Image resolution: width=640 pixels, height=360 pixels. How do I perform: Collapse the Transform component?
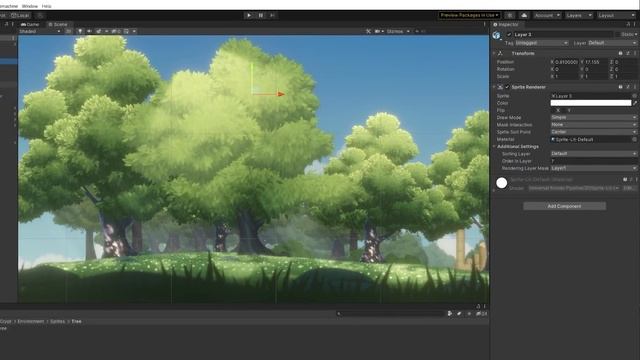[x=494, y=53]
